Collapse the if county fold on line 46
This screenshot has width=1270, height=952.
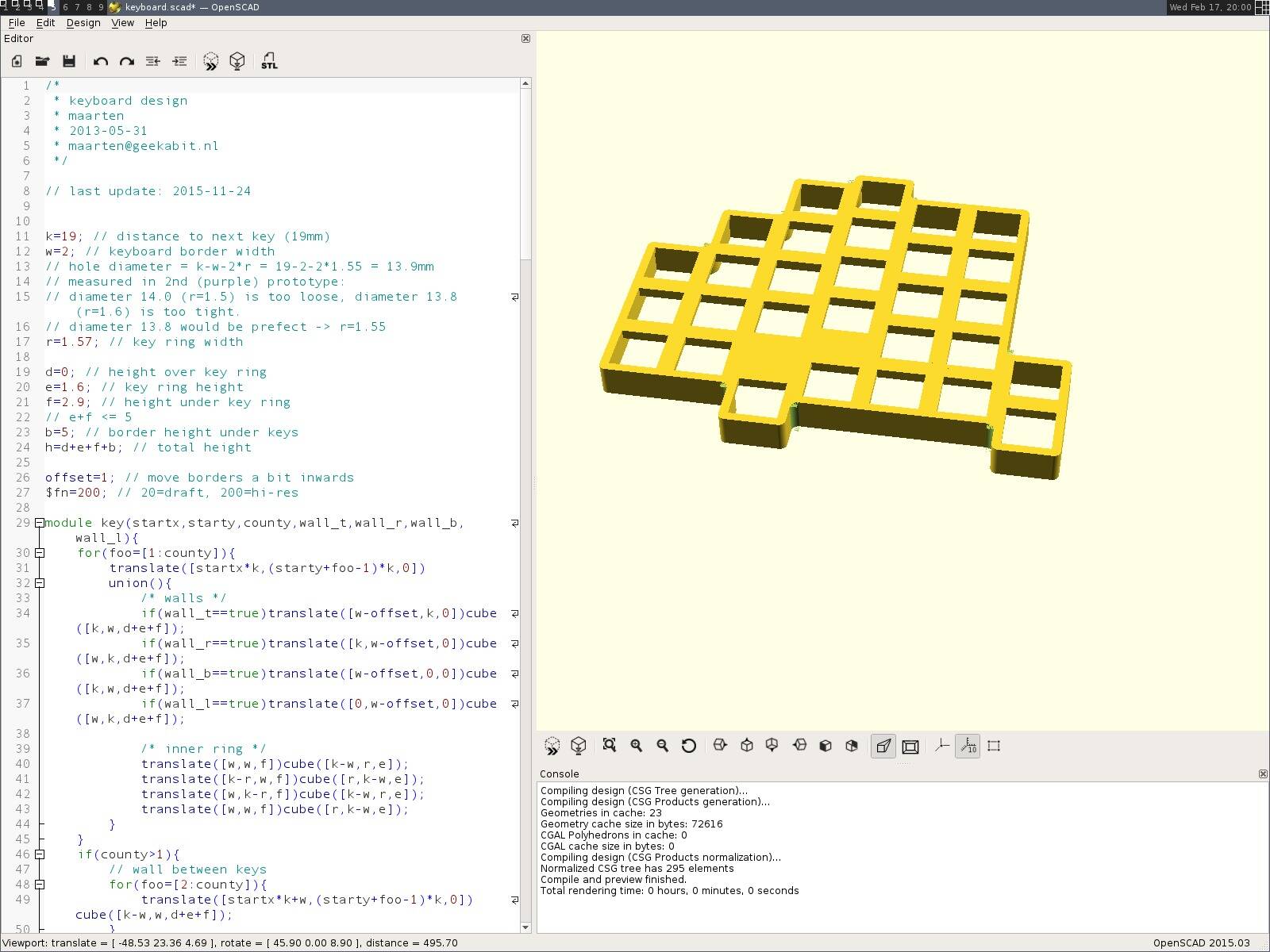pos(39,854)
